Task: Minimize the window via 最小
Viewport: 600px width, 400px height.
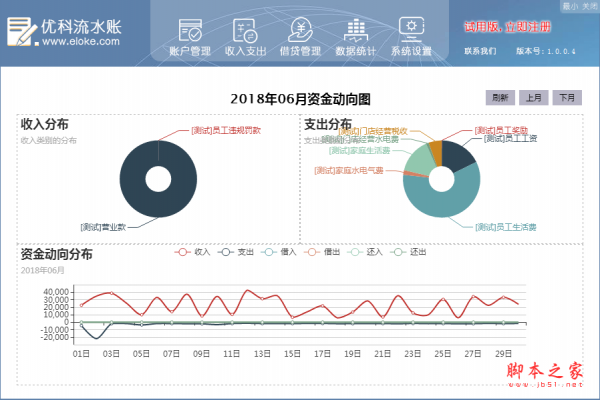Action: [x=570, y=6]
